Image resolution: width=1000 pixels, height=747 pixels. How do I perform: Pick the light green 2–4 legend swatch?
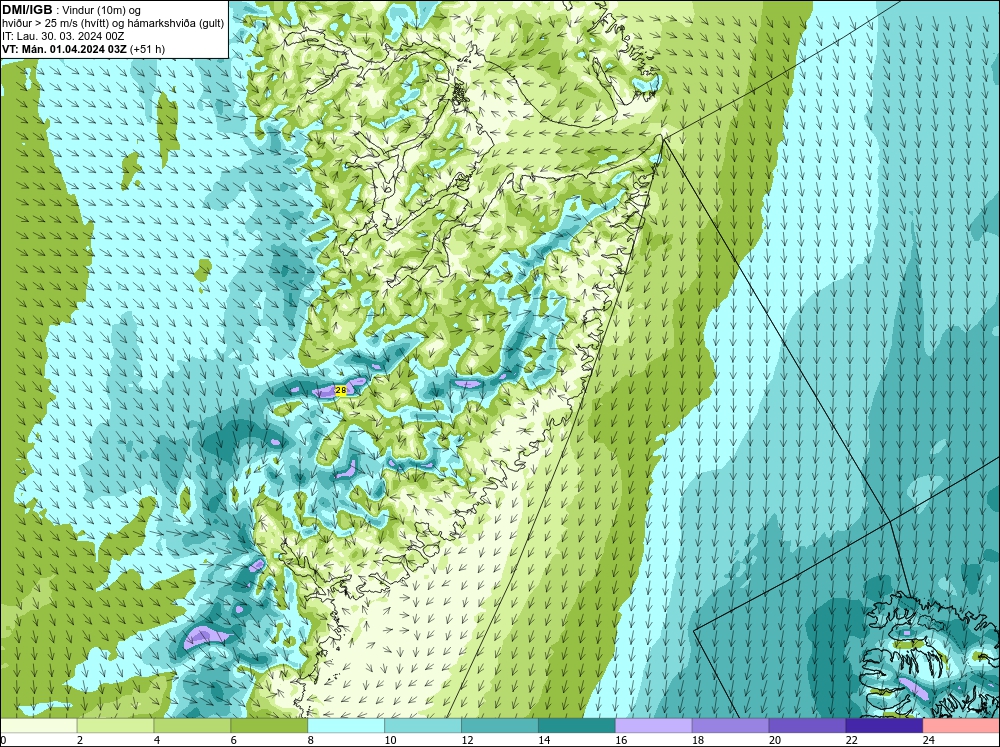pos(115,726)
